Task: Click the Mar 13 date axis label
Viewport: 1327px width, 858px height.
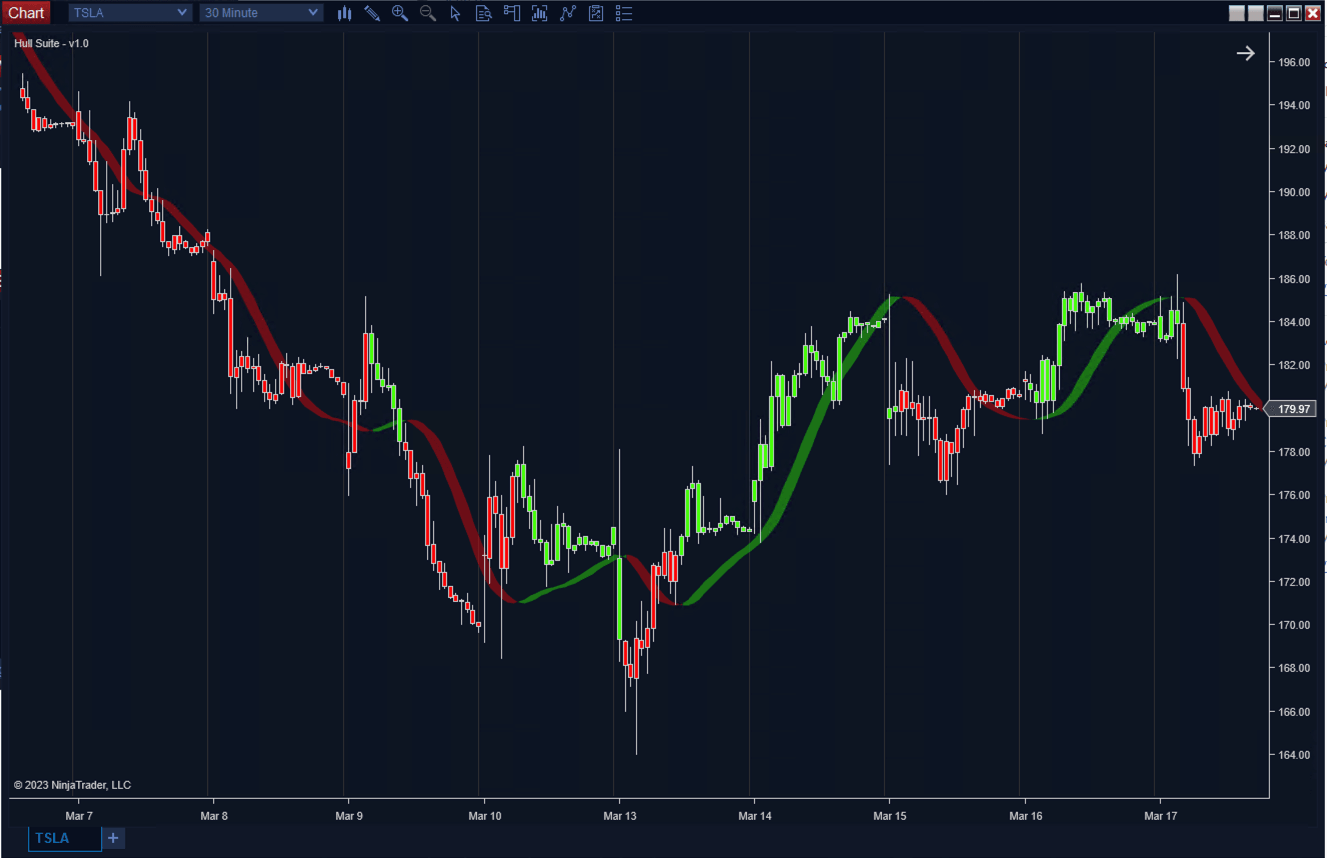Action: point(619,817)
